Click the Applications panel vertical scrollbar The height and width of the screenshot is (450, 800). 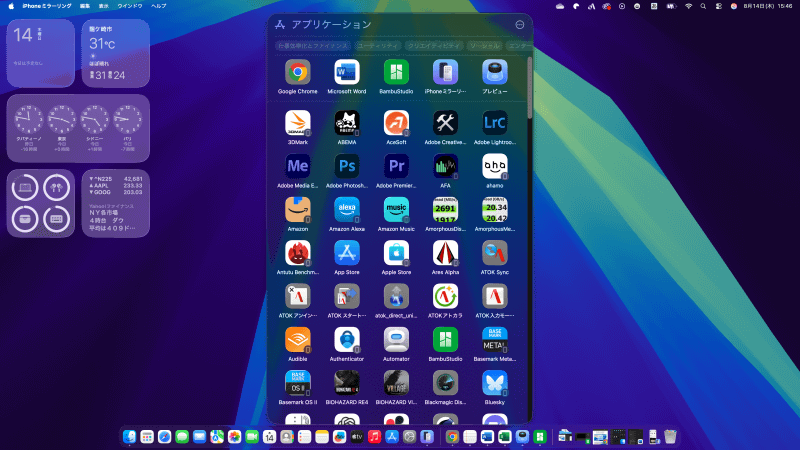pos(530,87)
